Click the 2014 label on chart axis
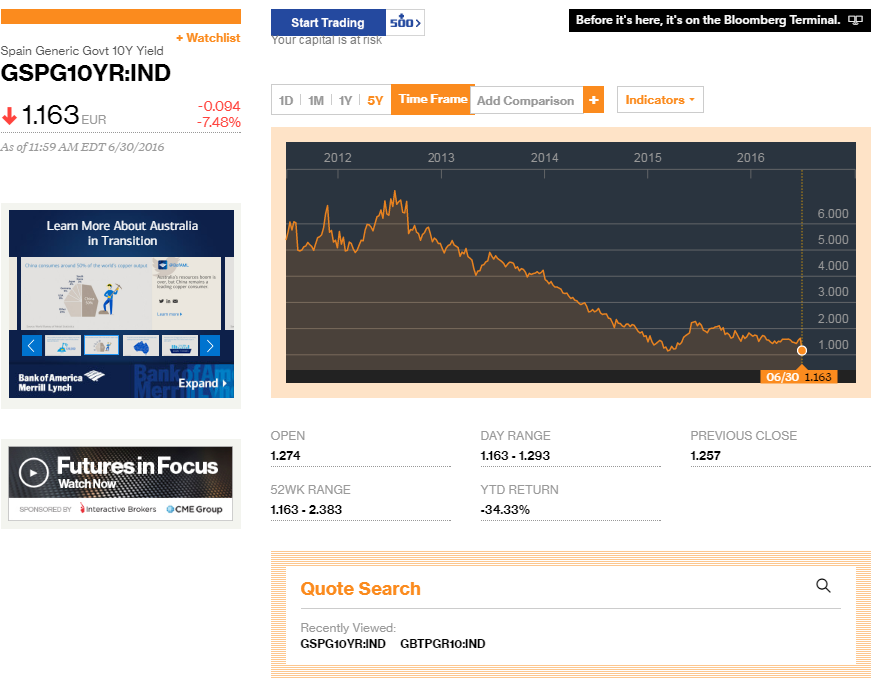Viewport: 880px width, 692px height. click(544, 158)
